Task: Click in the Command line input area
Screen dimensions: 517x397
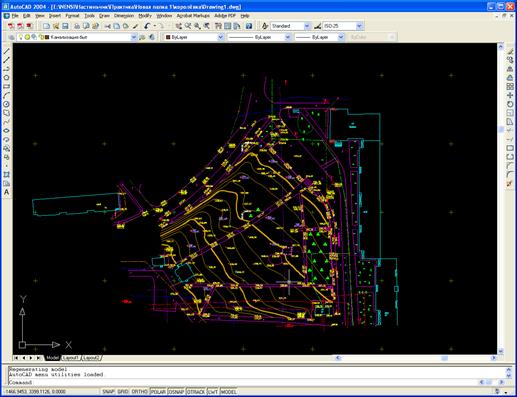Action: pyautogui.click(x=243, y=382)
